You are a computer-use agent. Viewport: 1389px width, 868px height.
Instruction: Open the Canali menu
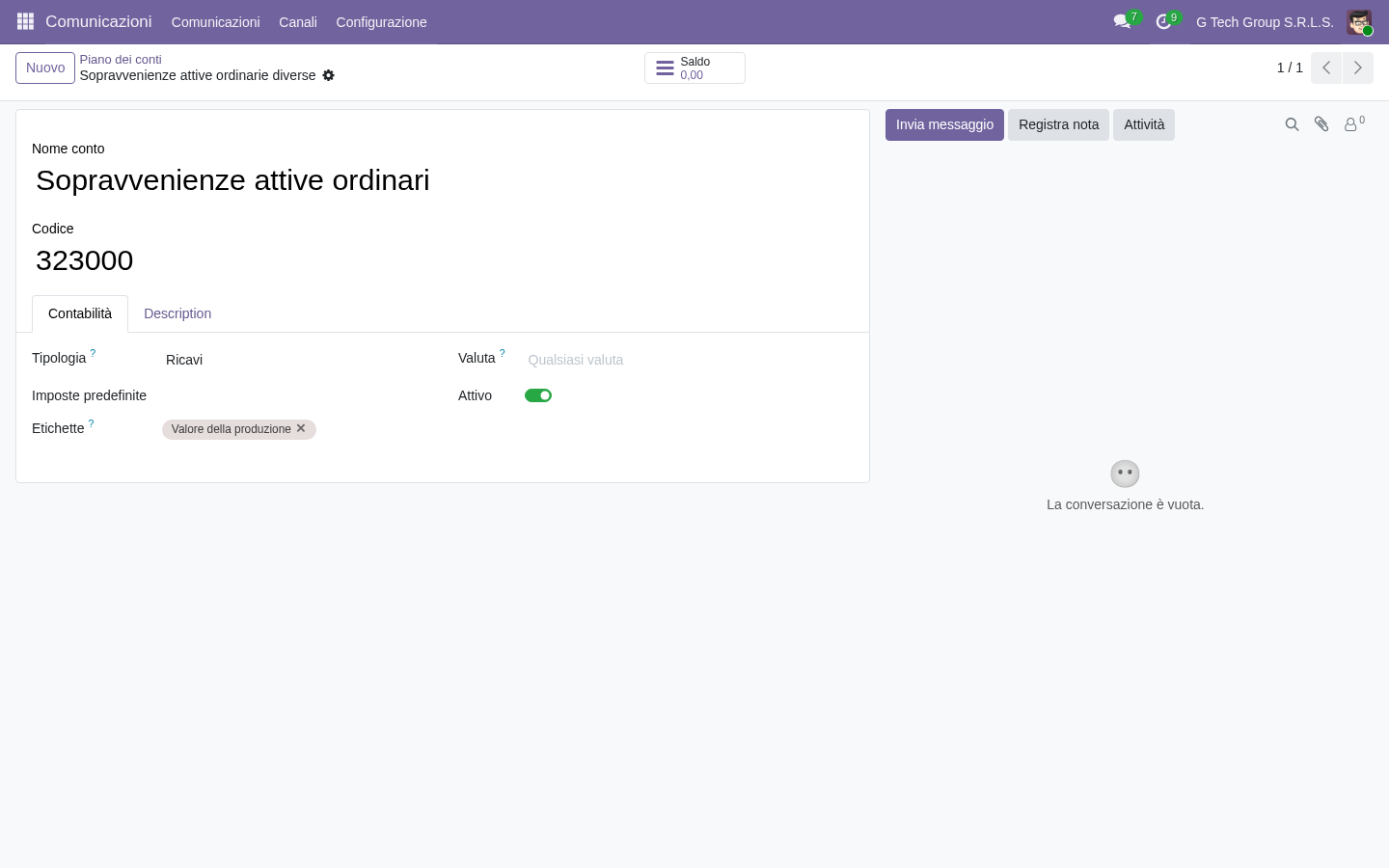(x=298, y=22)
